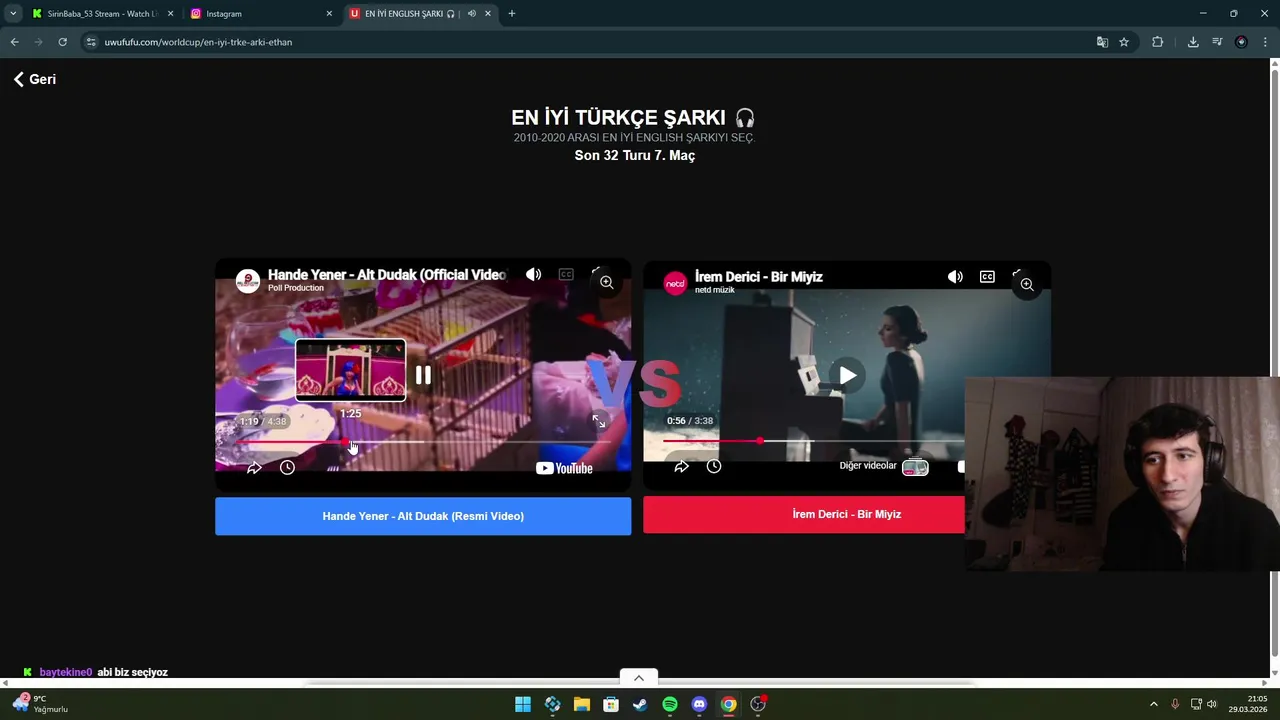Click the 'Son 32 Turu 7. Maç' text
This screenshot has width=1280, height=720.
coord(635,155)
